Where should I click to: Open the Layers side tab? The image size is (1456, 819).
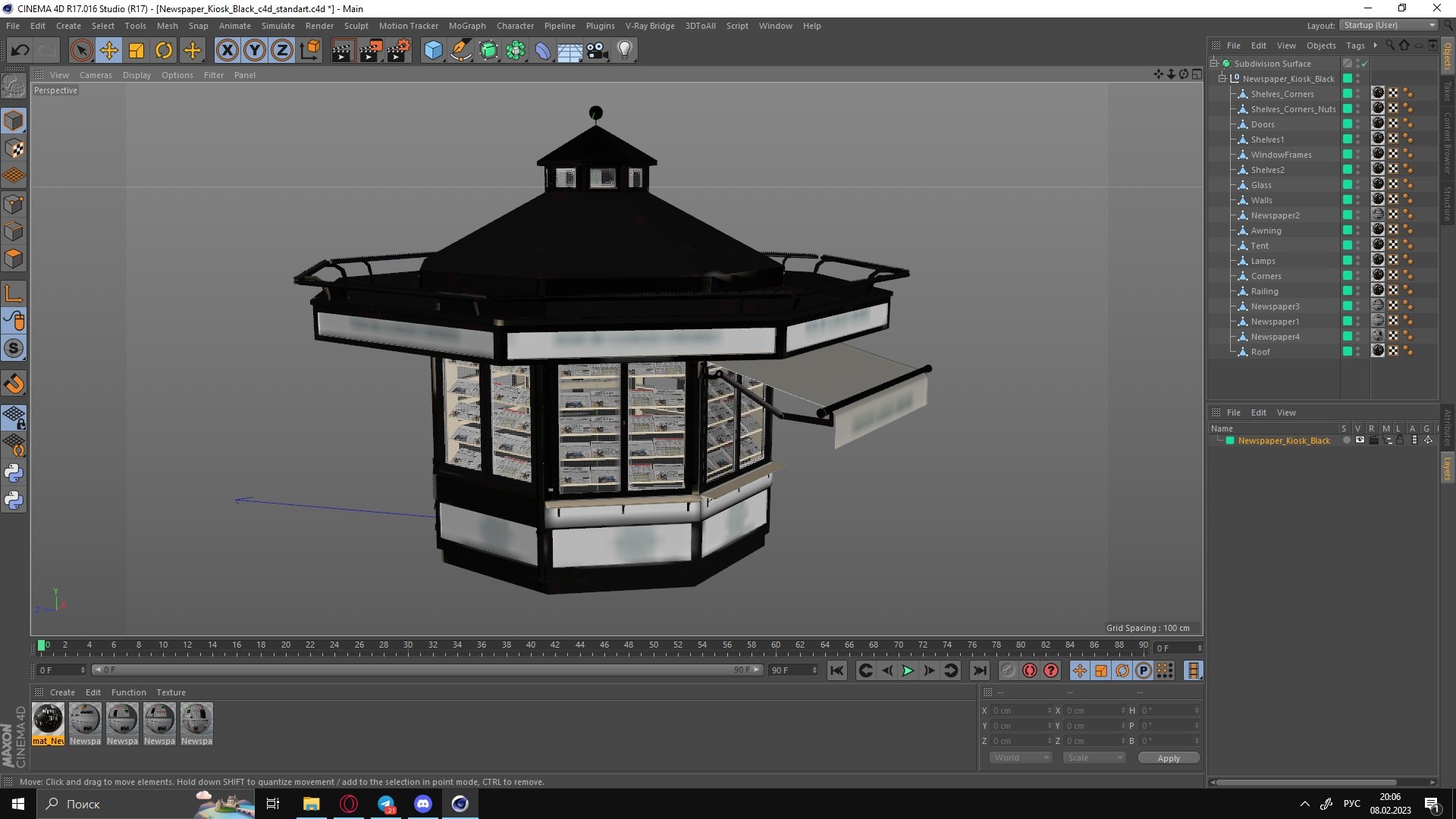point(1447,469)
